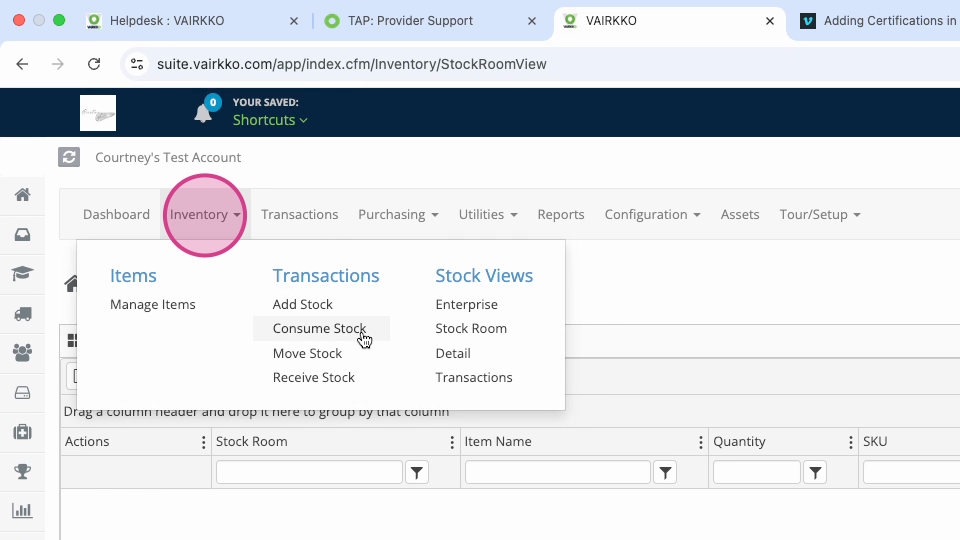The width and height of the screenshot is (960, 540).
Task: Open the graduation cap training icon
Action: tap(23, 274)
